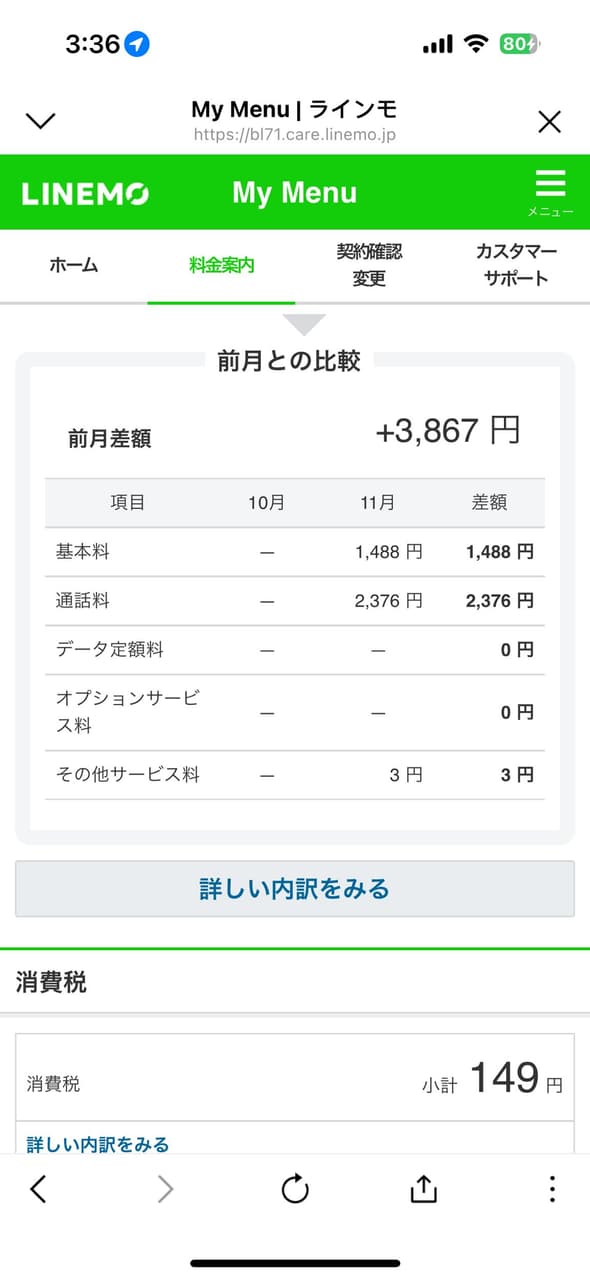Open the 契約確認変更 tab
The width and height of the screenshot is (590, 1279).
368,265
